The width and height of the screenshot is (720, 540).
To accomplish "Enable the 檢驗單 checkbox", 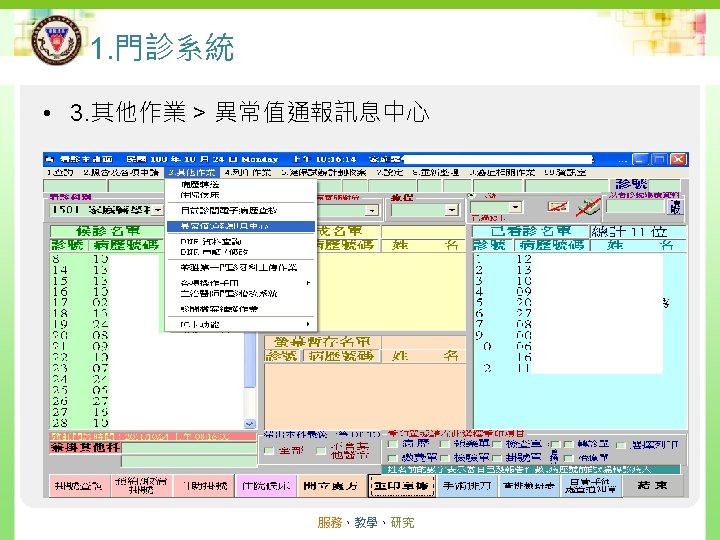I will (x=444, y=458).
